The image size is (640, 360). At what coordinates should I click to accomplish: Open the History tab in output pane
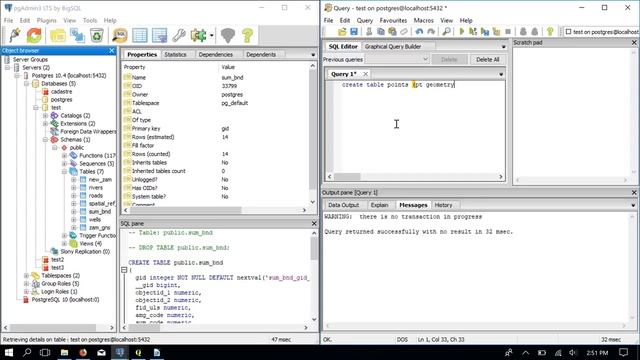pyautogui.click(x=443, y=205)
